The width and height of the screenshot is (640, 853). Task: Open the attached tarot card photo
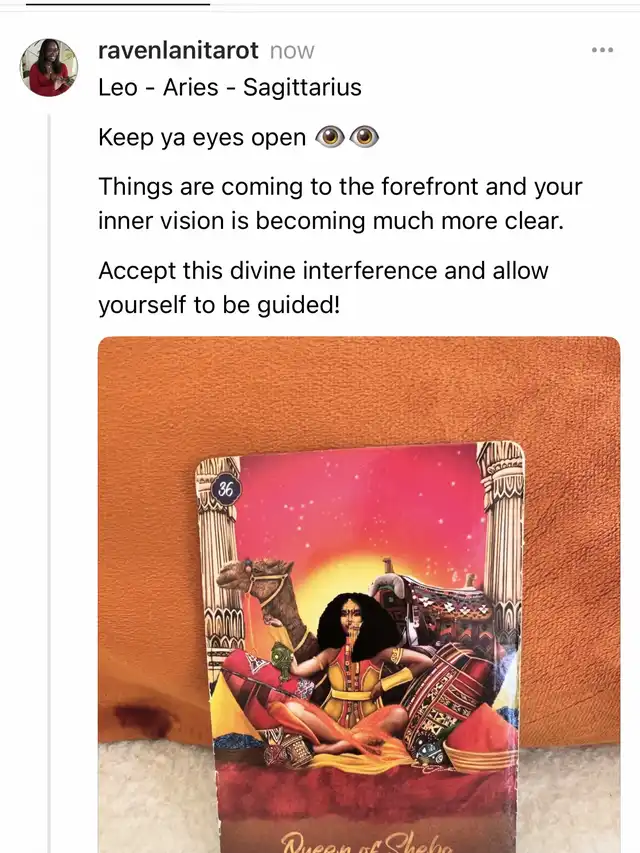(359, 595)
